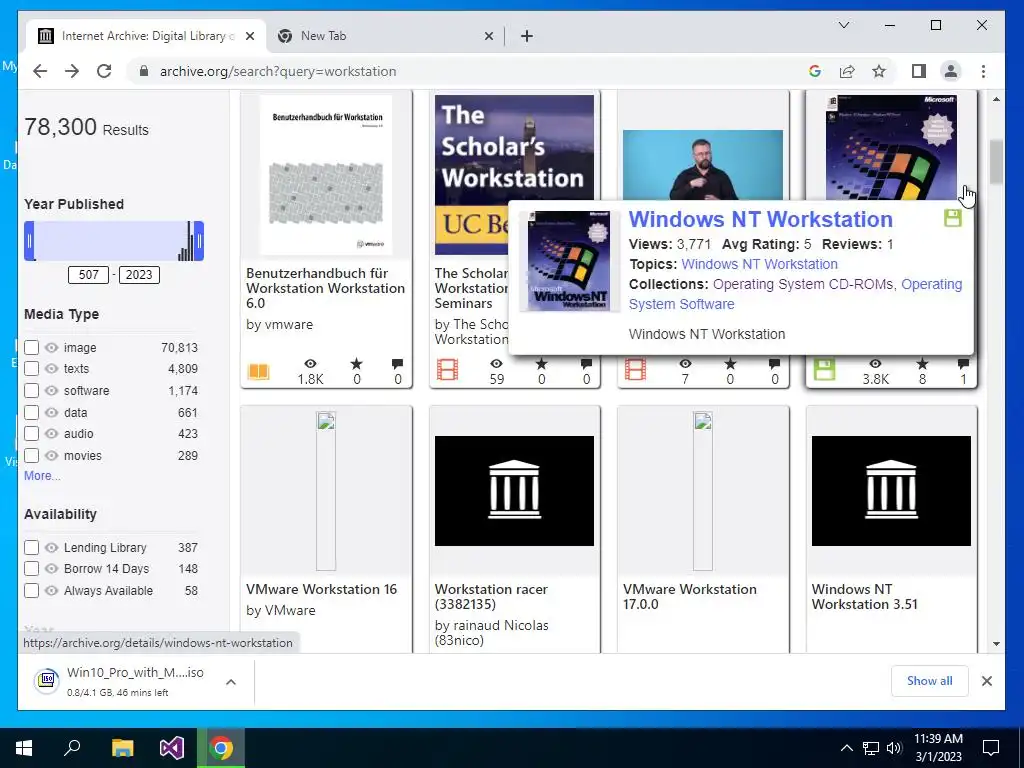Open Chrome's three-dot menu
The height and width of the screenshot is (768, 1024).
(x=984, y=71)
